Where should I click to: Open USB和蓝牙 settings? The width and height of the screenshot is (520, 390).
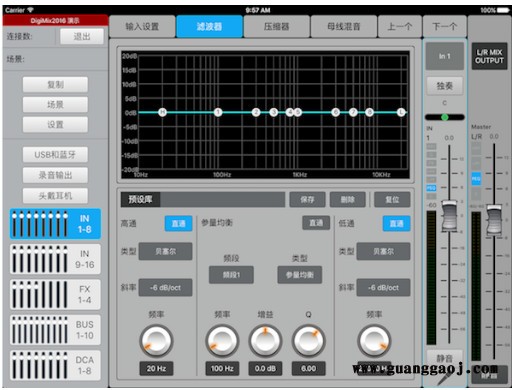[55, 155]
